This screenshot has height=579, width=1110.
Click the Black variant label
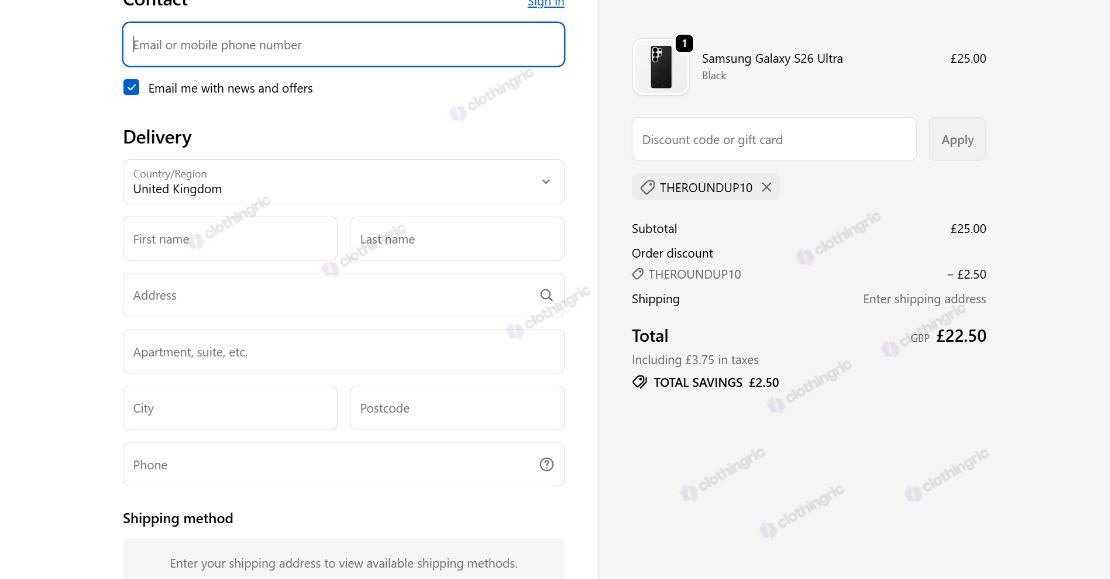[714, 76]
